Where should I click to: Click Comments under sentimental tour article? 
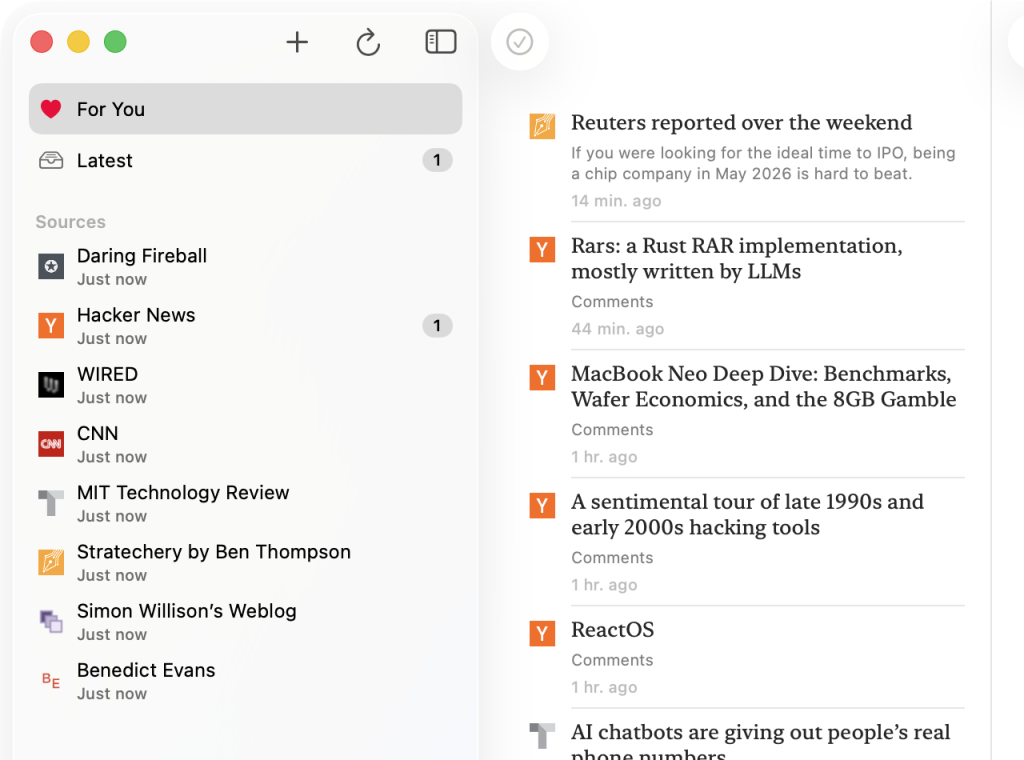(612, 558)
